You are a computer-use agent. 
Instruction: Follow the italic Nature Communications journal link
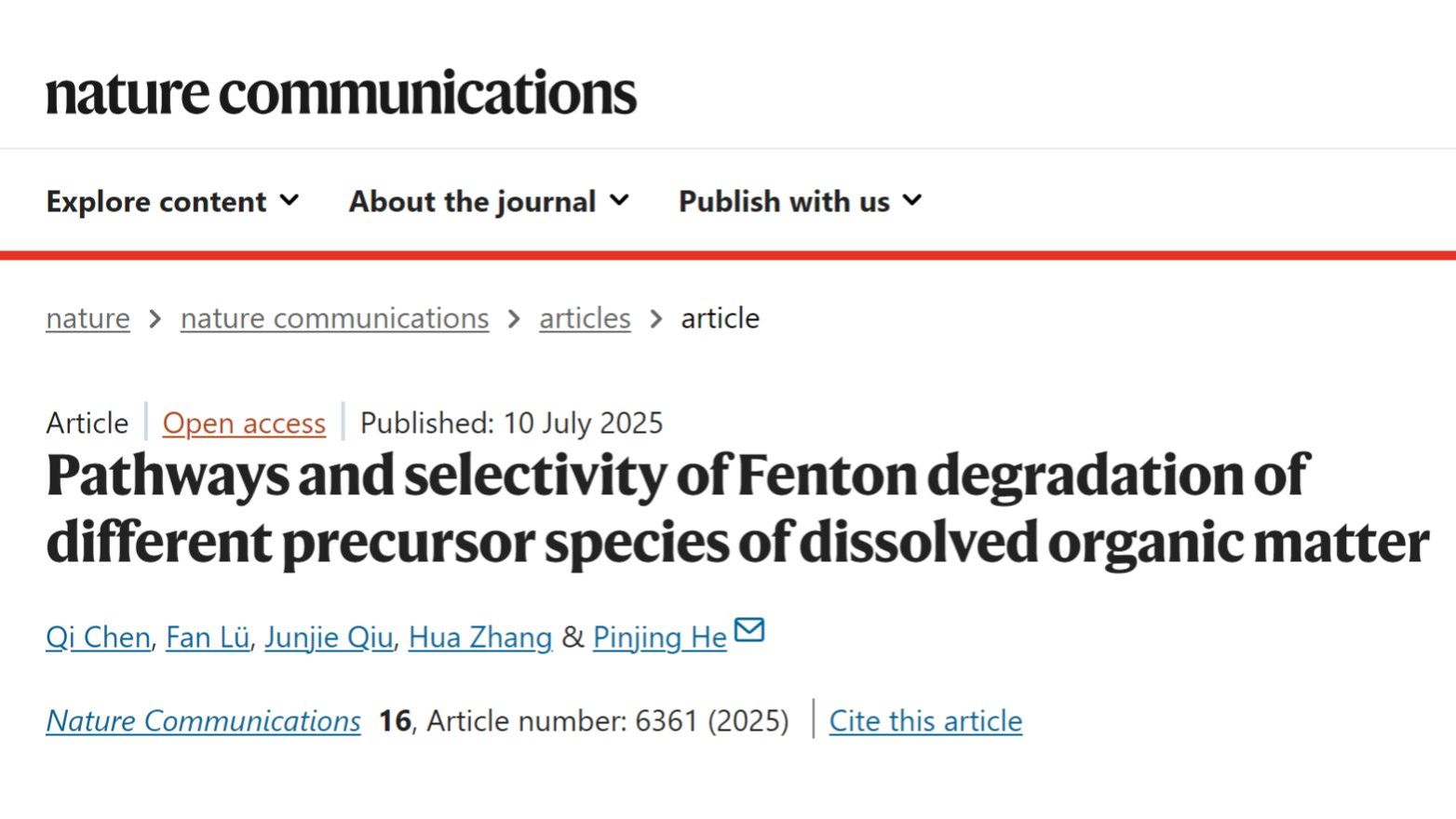click(x=203, y=721)
